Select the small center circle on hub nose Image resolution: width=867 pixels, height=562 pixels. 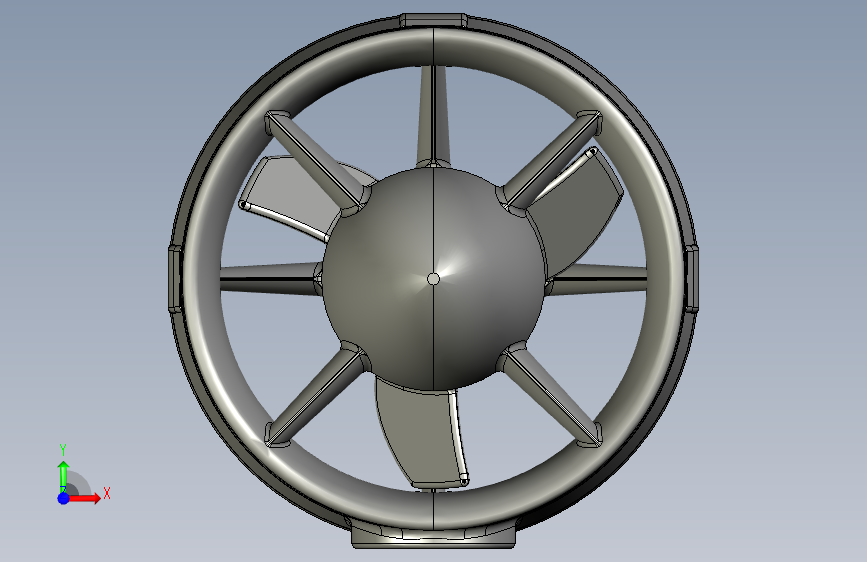tap(434, 279)
